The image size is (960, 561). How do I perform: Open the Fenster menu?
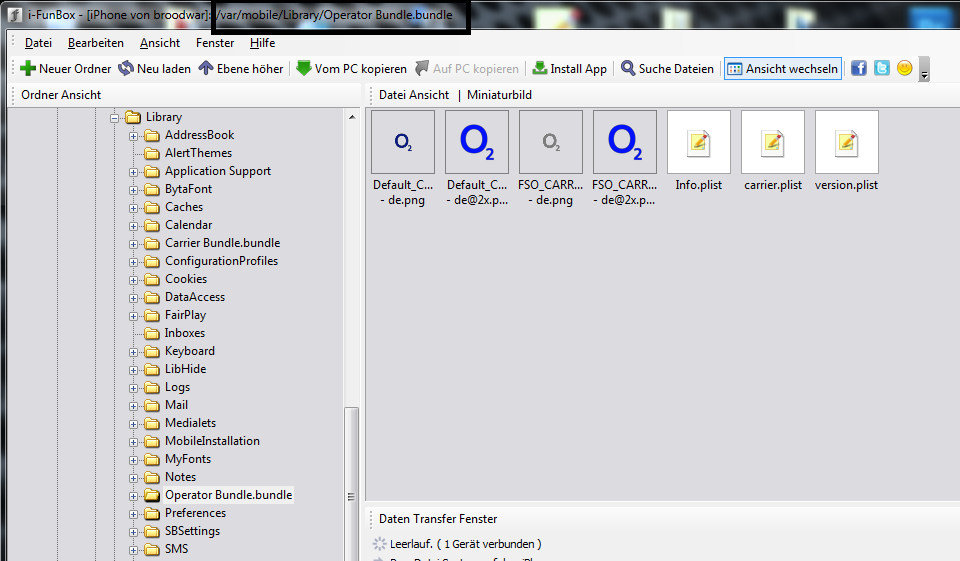(215, 43)
